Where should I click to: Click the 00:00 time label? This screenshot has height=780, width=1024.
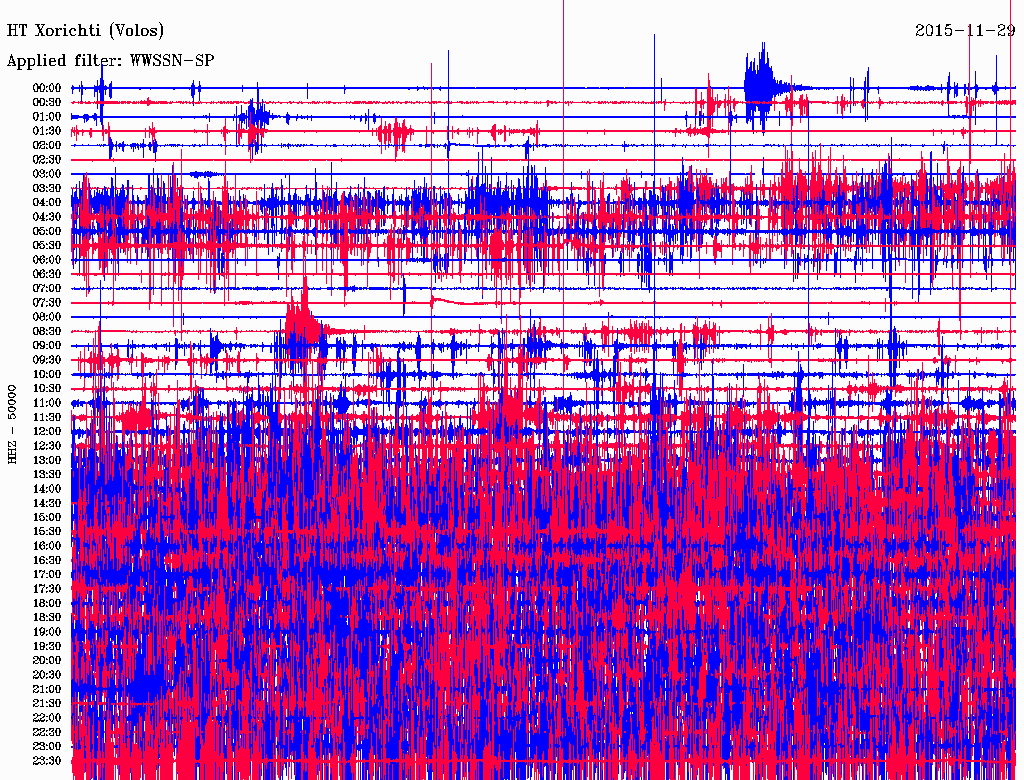coord(47,88)
